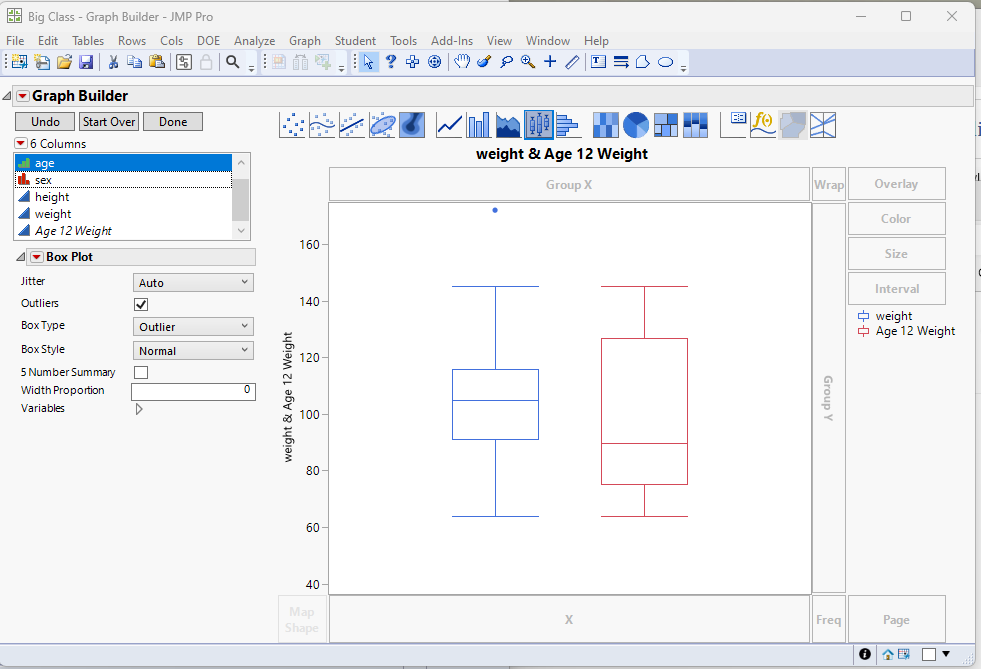Click the Width Proportion input field
This screenshot has height=669, width=981.
193,391
